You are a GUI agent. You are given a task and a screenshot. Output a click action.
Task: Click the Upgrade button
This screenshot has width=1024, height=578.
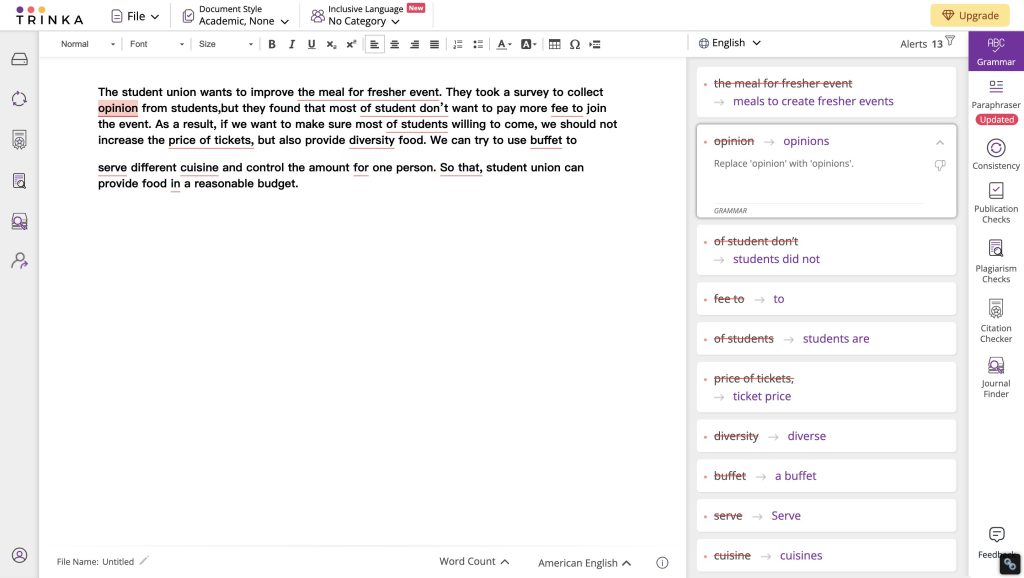coord(969,15)
